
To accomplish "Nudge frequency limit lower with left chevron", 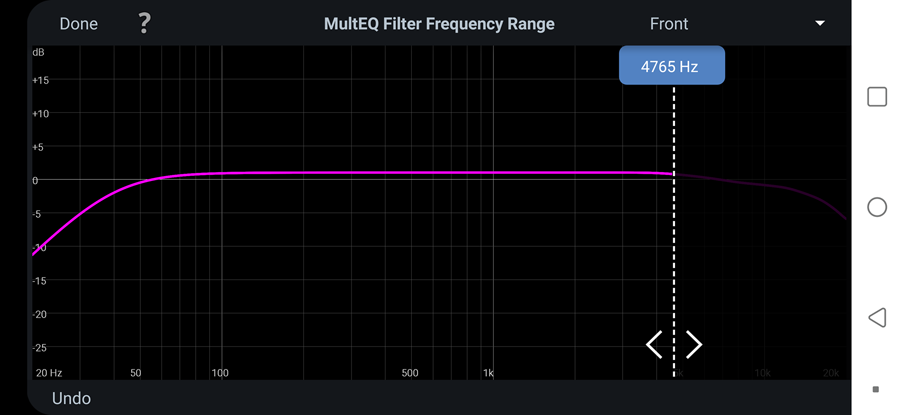I will (x=654, y=345).
